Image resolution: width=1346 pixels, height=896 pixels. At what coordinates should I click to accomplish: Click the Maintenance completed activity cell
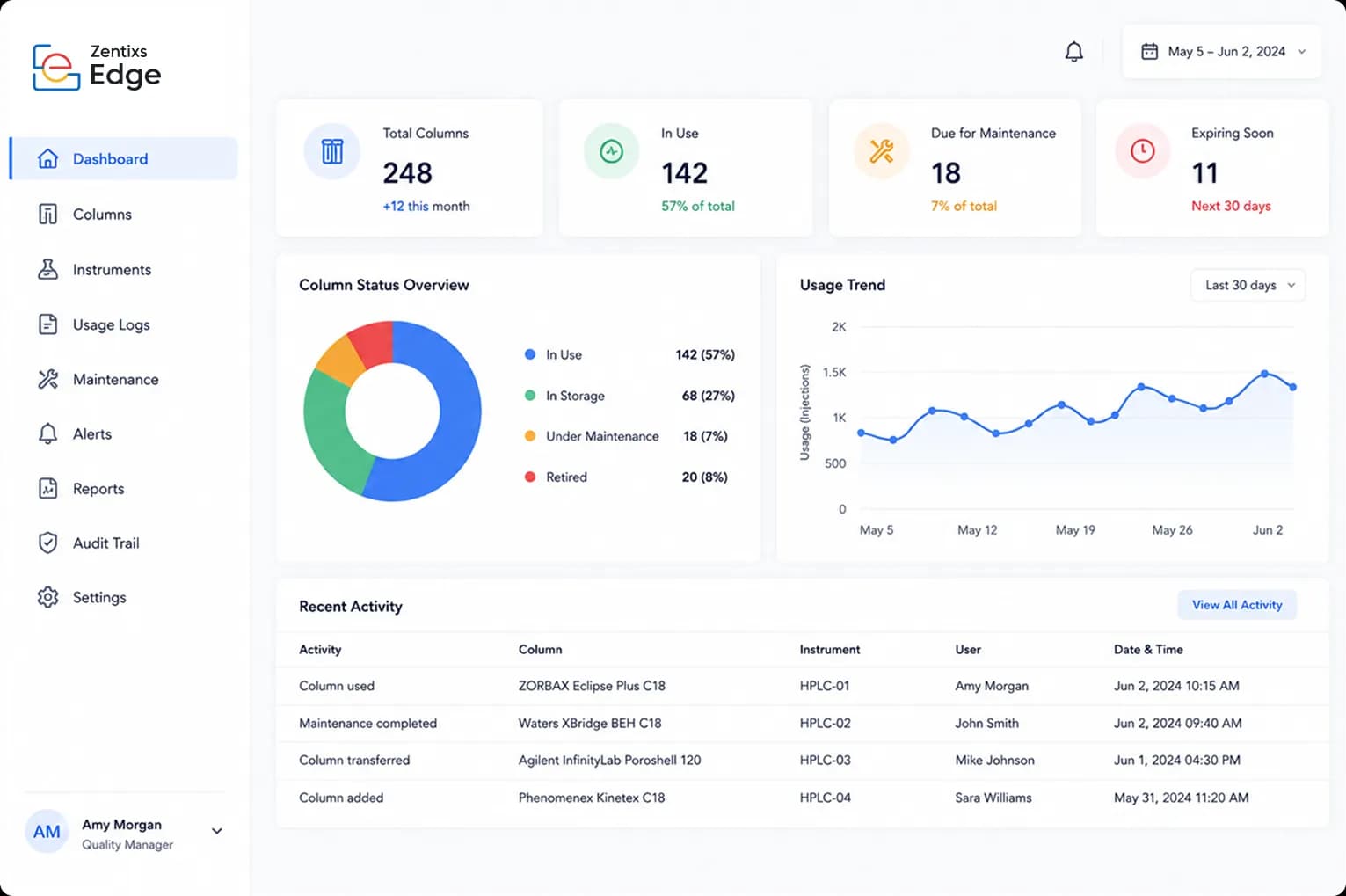pos(367,723)
